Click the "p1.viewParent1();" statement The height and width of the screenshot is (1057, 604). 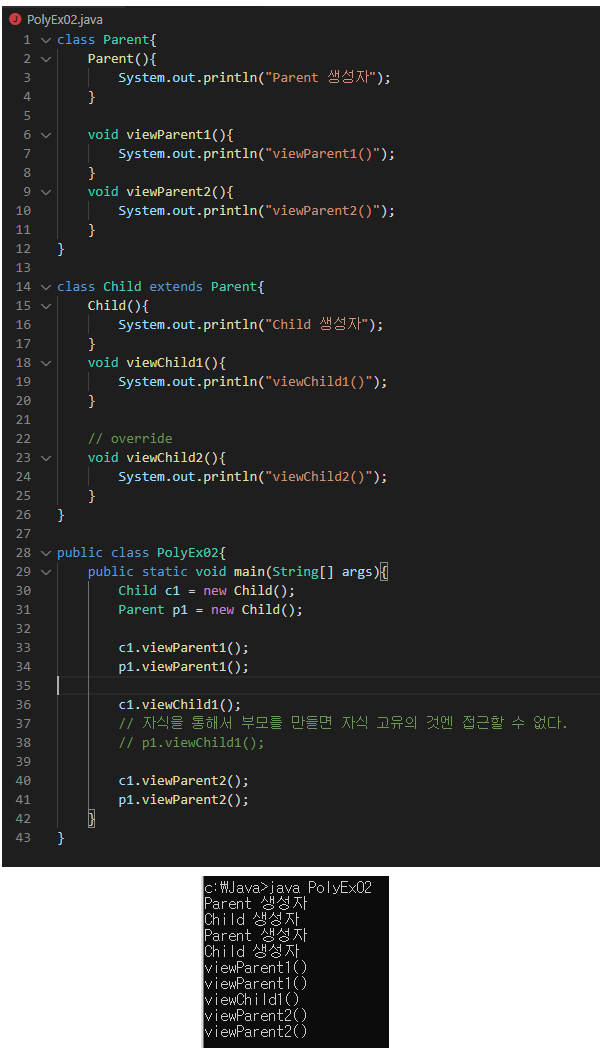coord(183,667)
